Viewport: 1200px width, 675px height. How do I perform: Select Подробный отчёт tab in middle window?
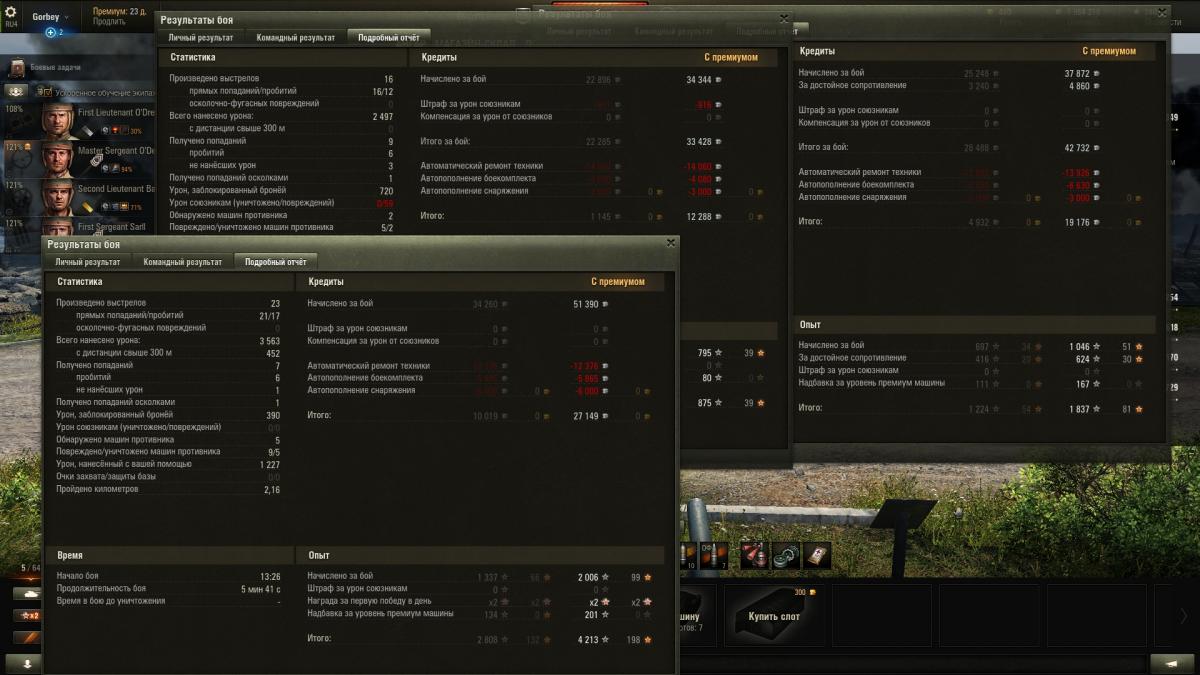point(388,37)
